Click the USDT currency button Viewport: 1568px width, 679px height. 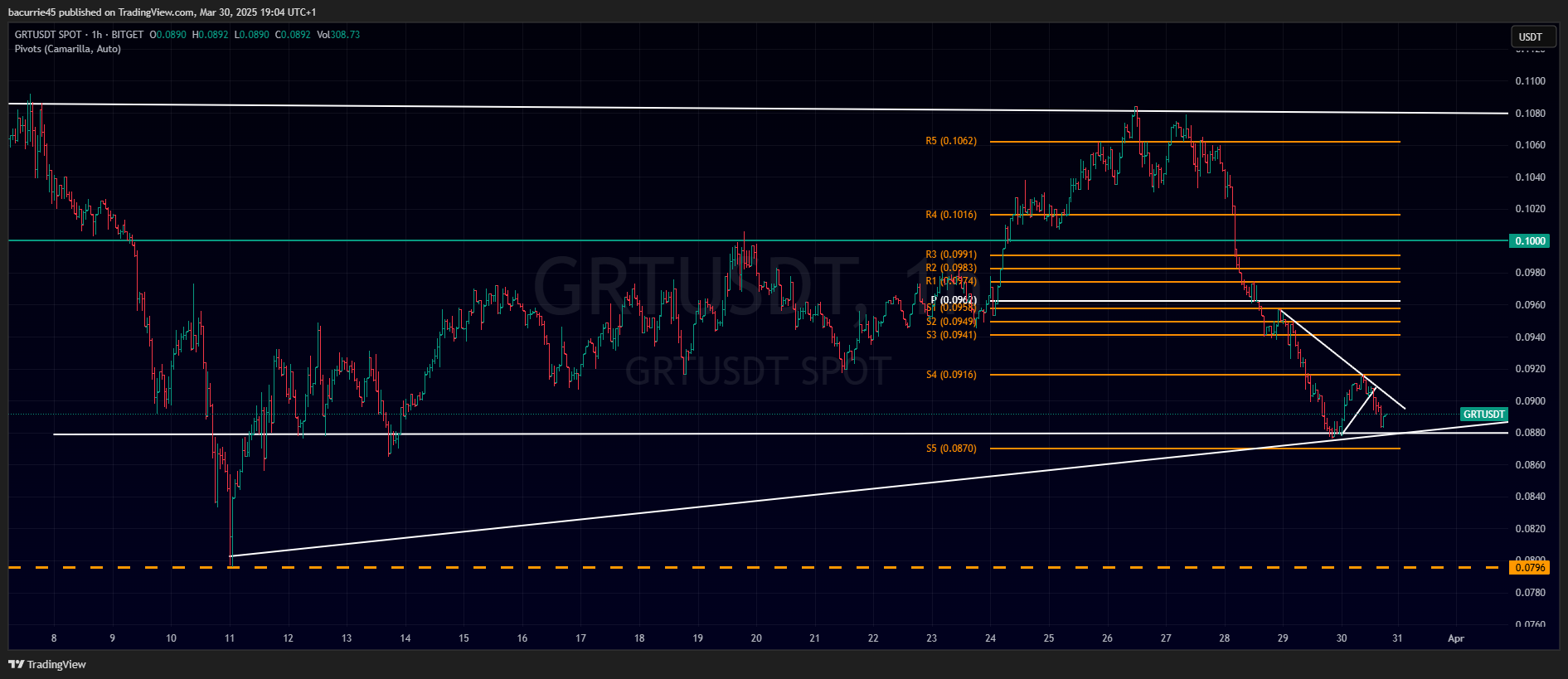1533,36
